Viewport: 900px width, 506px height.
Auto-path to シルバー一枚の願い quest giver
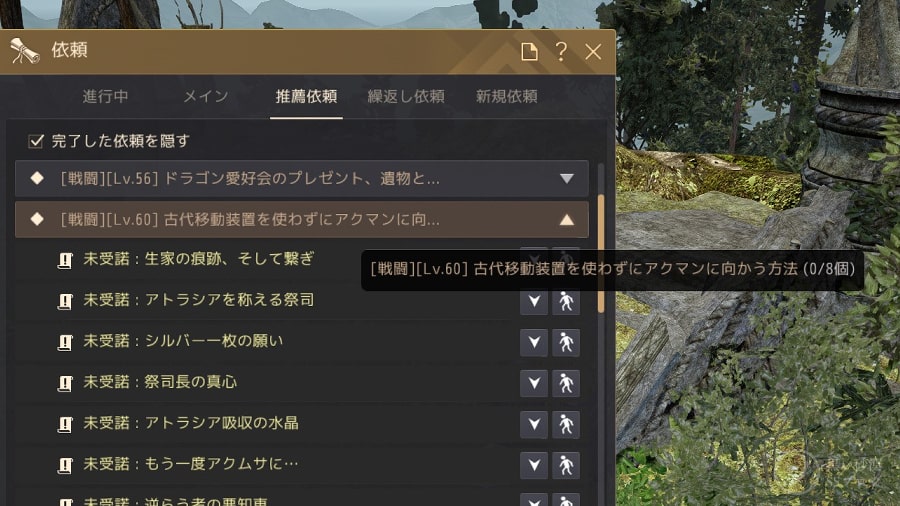(566, 342)
